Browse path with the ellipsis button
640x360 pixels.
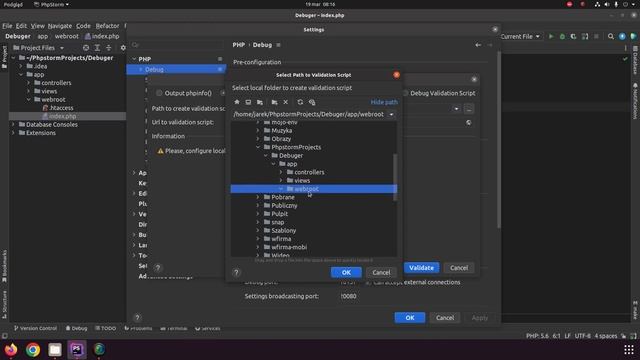[x=469, y=109]
